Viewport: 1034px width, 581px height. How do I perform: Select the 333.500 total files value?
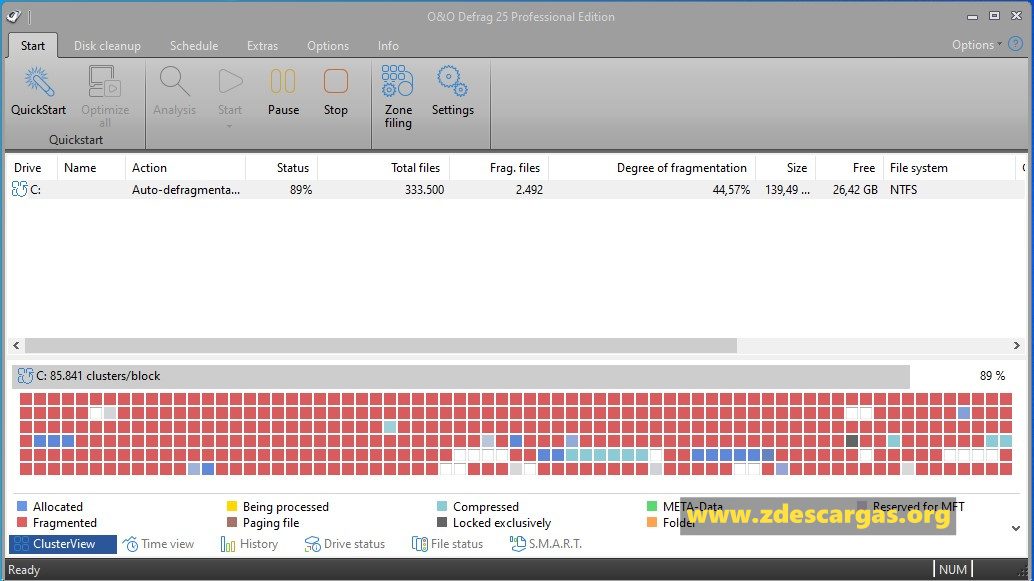click(424, 189)
